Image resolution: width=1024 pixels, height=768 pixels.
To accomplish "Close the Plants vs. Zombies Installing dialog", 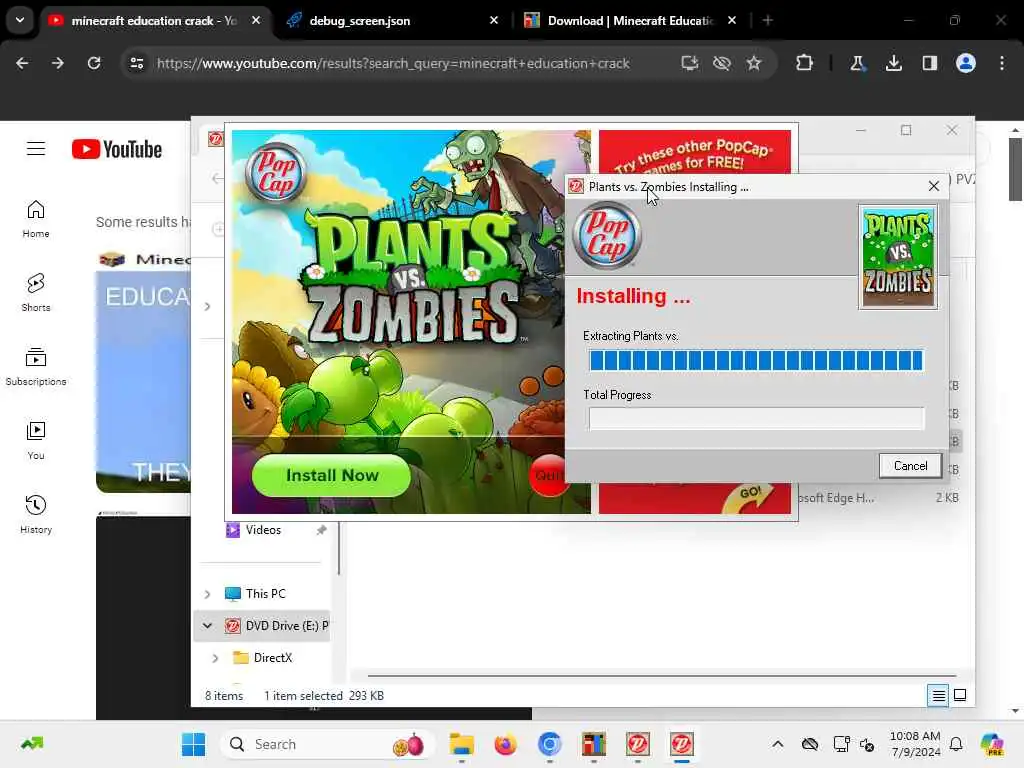I will point(934,186).
